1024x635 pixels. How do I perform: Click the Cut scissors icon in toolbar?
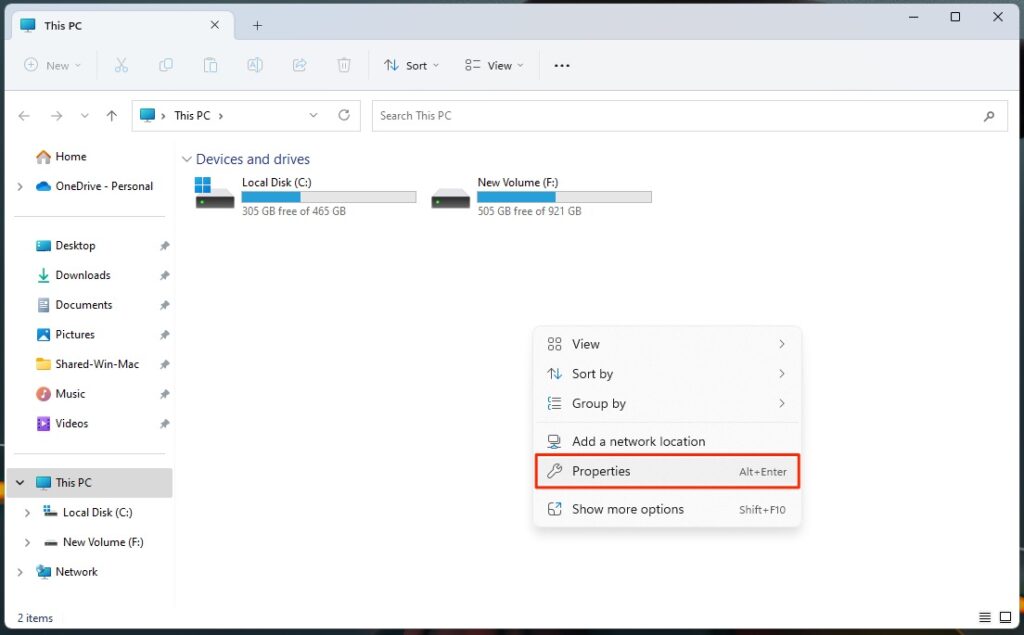tap(121, 65)
